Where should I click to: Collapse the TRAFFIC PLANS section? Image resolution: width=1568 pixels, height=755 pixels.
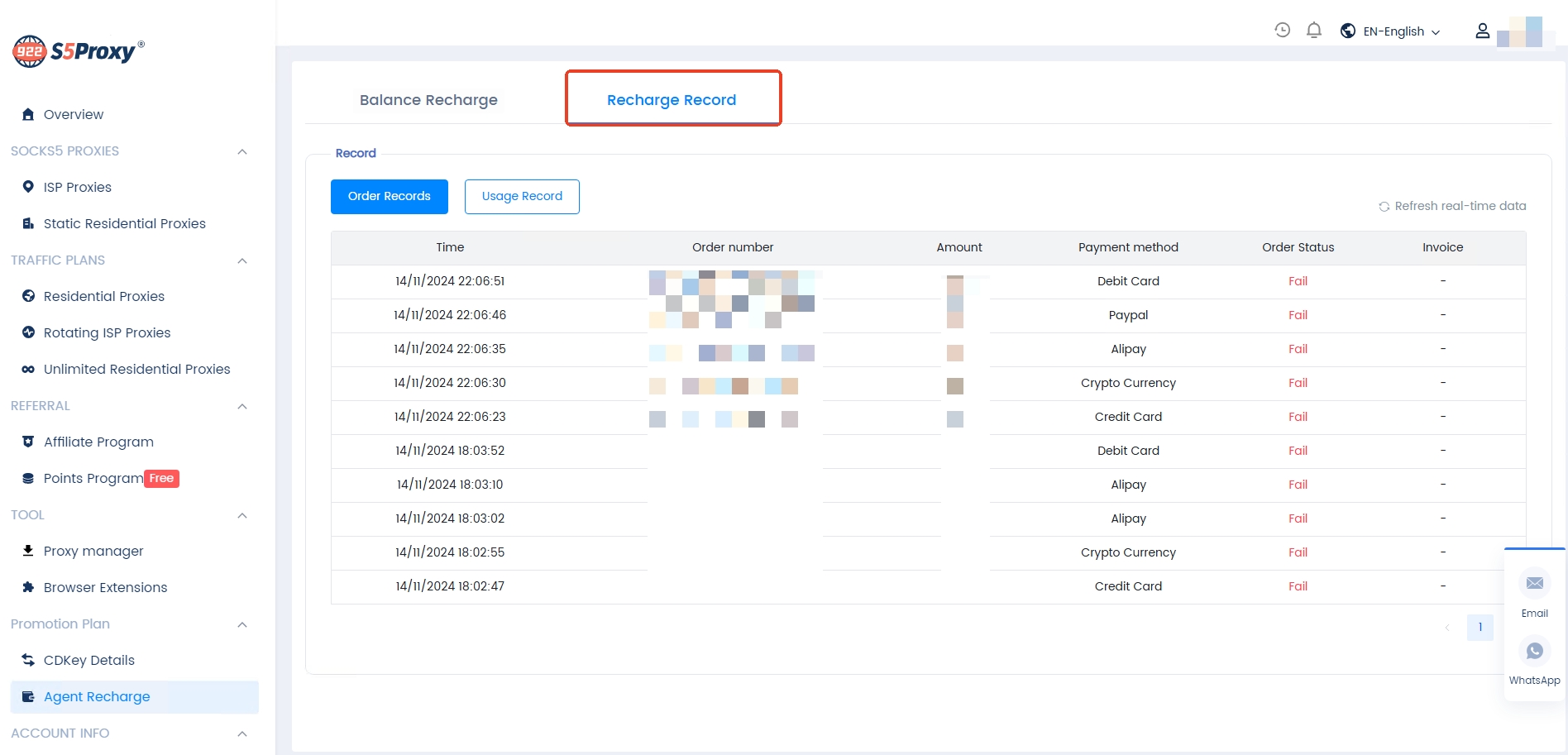click(x=242, y=260)
